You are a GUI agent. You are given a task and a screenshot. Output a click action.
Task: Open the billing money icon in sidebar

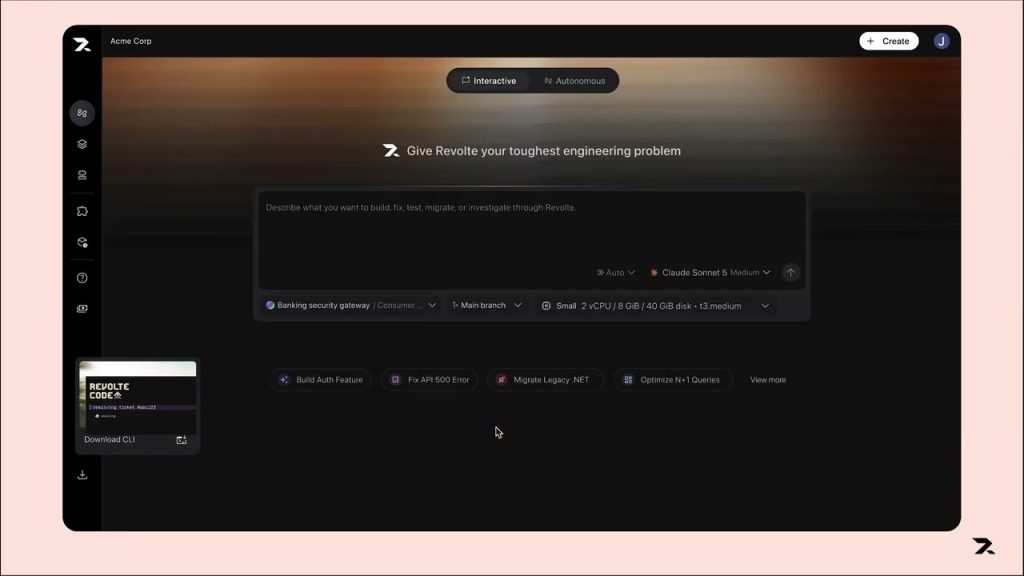(82, 308)
